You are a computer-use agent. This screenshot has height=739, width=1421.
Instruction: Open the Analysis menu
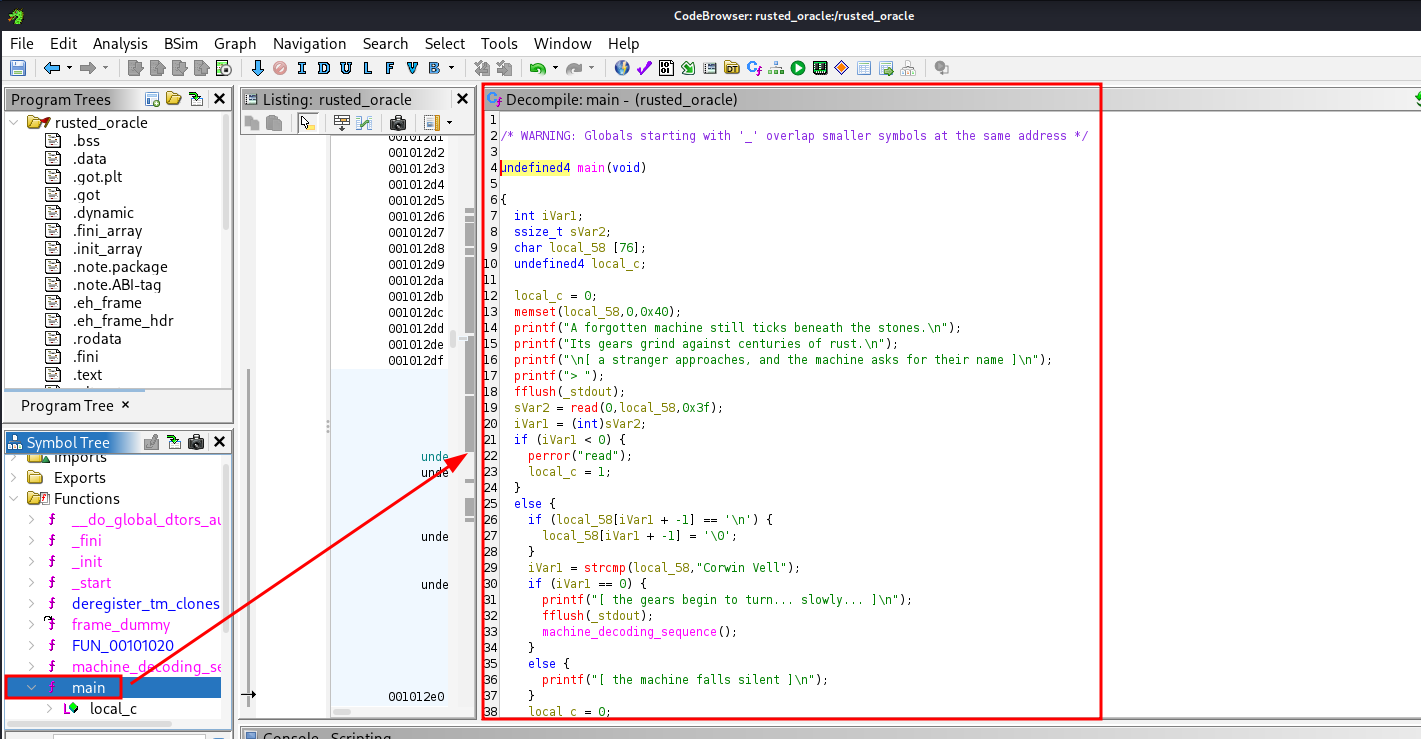120,44
